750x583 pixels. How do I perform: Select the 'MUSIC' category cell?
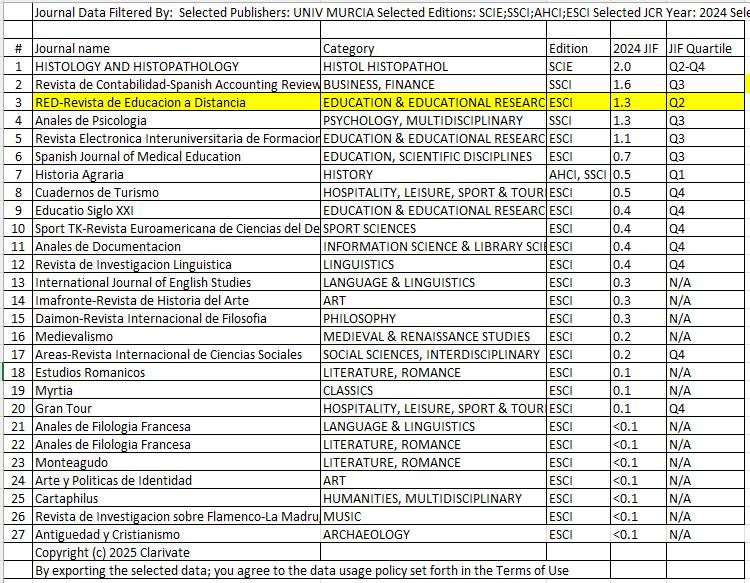(x=433, y=517)
